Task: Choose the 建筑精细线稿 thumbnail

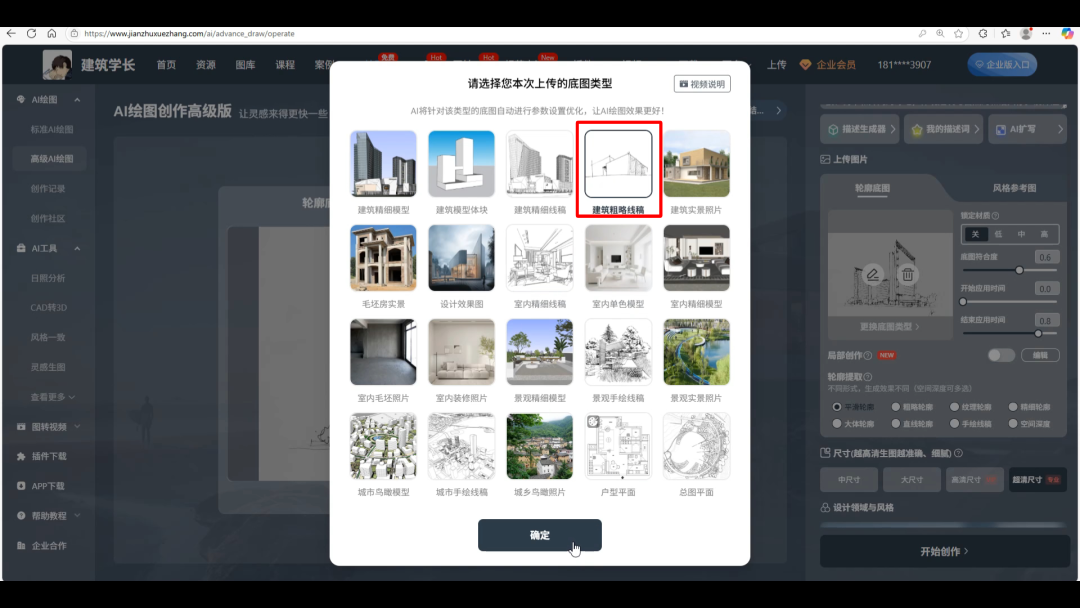Action: point(539,164)
